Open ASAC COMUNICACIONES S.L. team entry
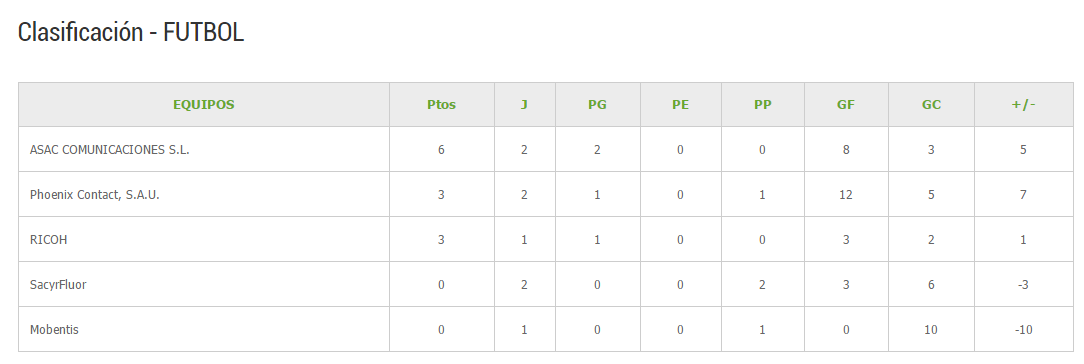This screenshot has height=364, width=1084. 109,150
